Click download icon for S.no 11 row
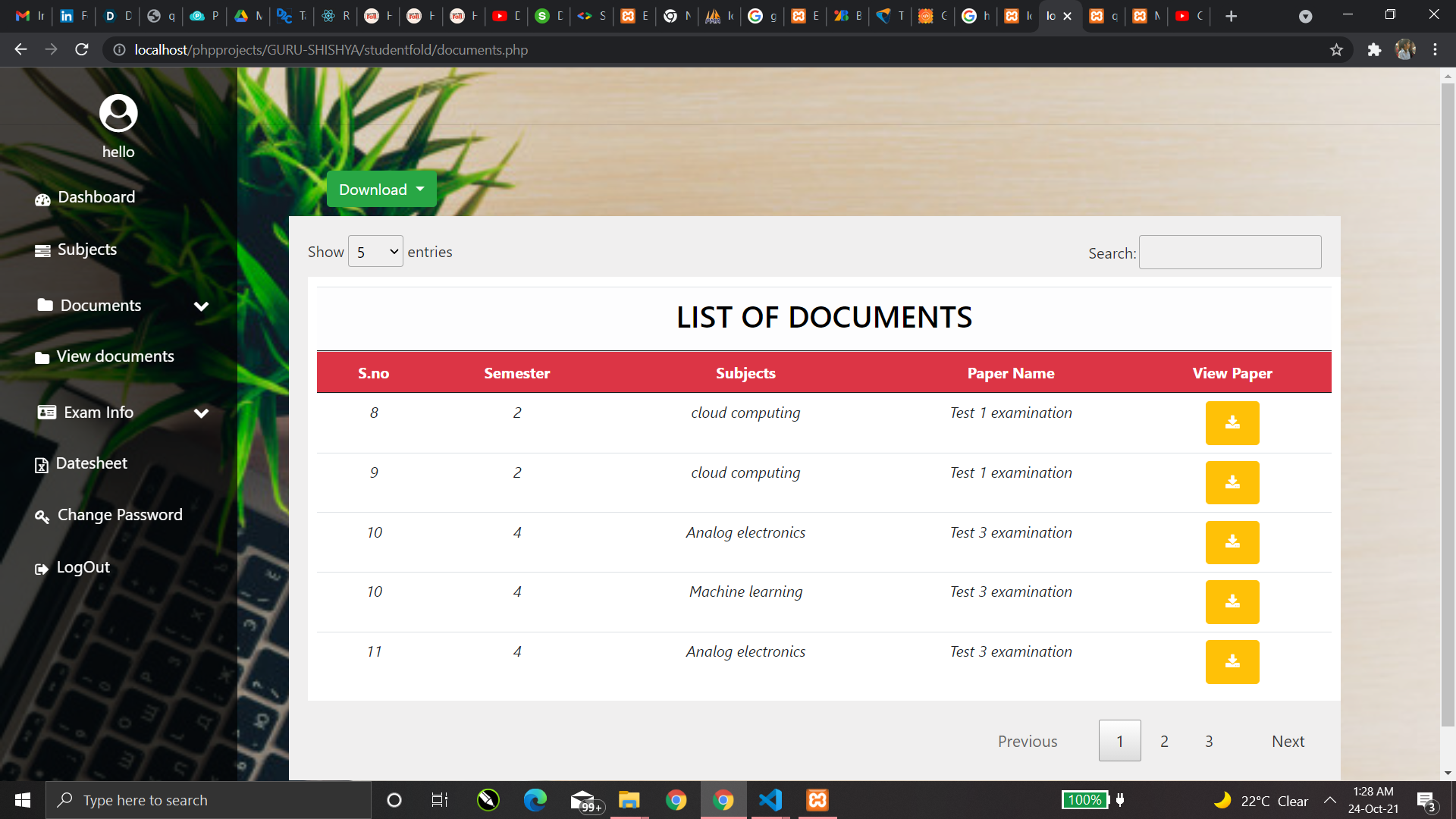1456x819 pixels. click(1232, 662)
